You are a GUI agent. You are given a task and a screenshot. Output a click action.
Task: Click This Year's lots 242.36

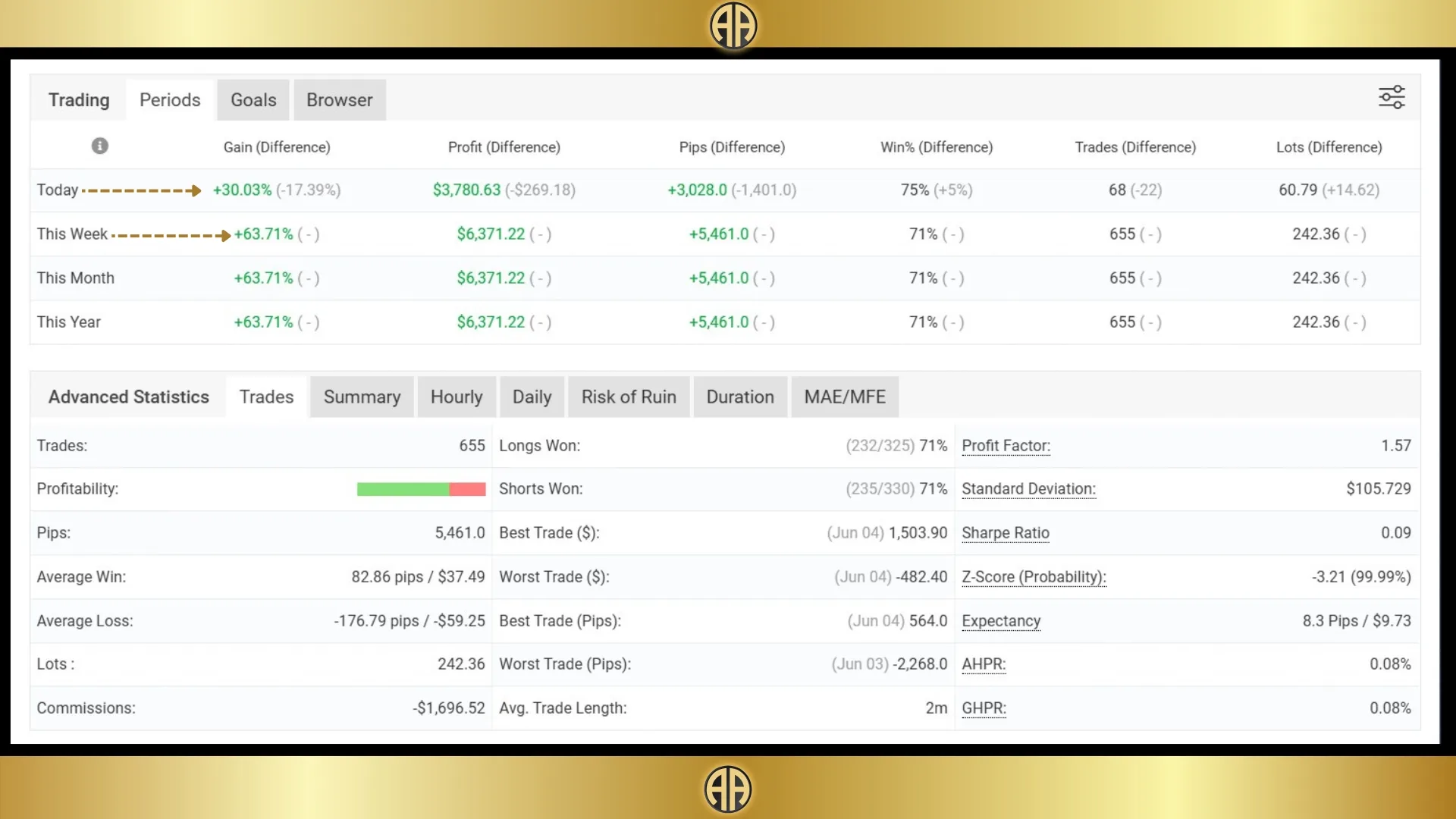click(1316, 322)
